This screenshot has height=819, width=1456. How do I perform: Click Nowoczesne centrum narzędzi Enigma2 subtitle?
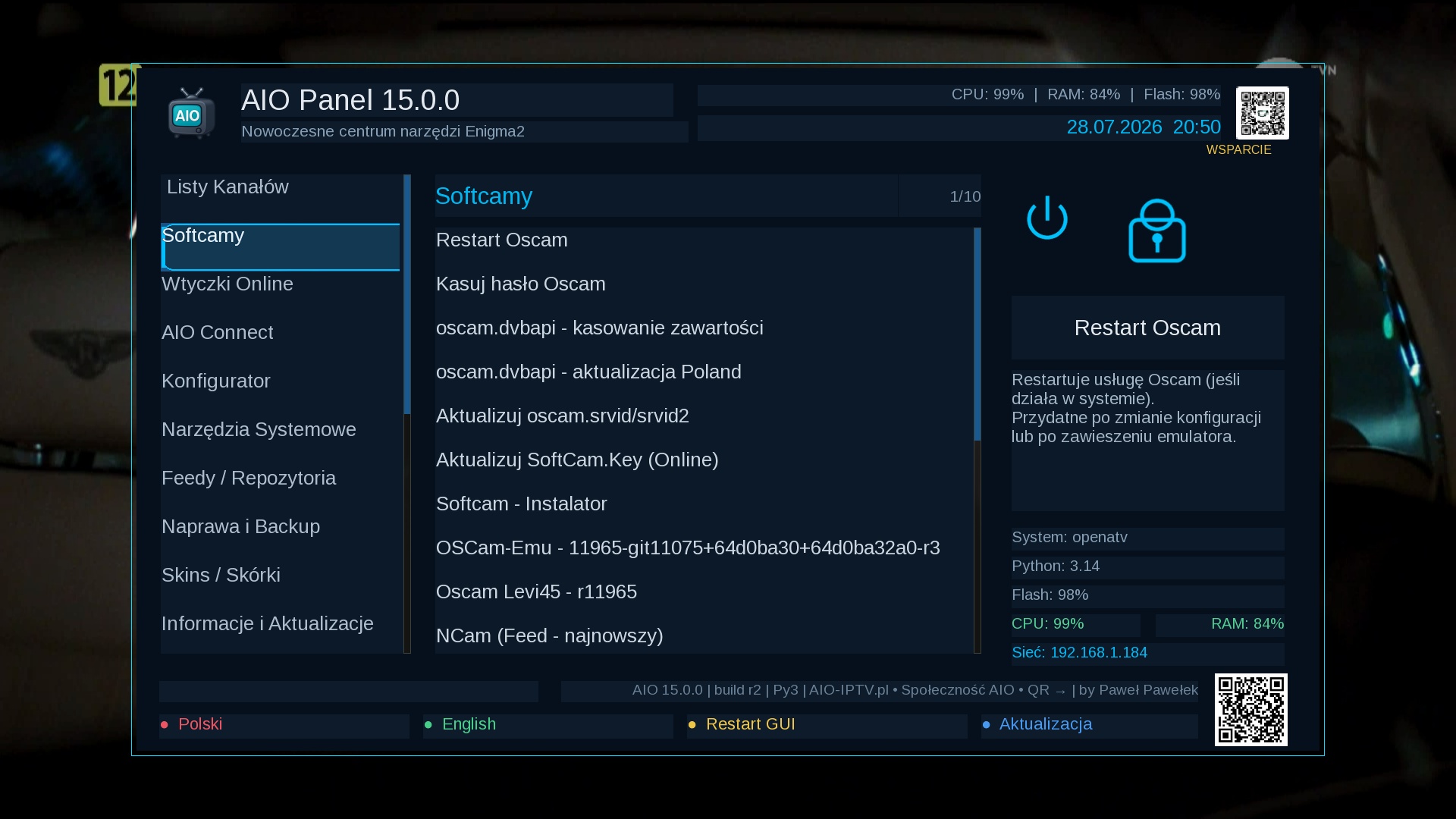[x=383, y=132]
